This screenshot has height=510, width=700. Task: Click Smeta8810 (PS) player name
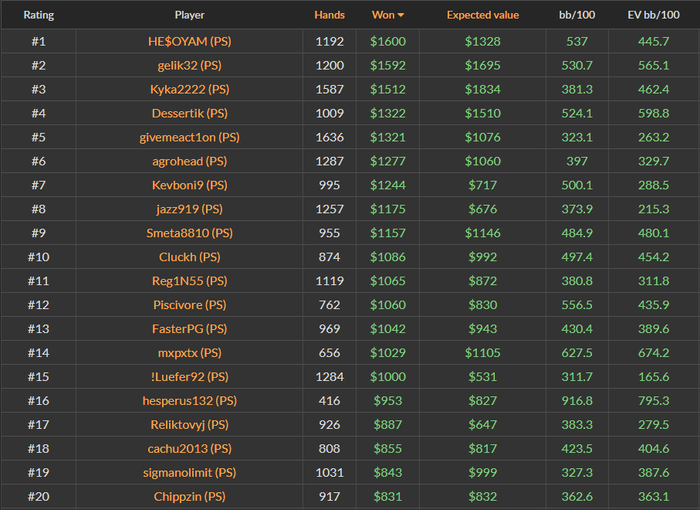coord(189,233)
